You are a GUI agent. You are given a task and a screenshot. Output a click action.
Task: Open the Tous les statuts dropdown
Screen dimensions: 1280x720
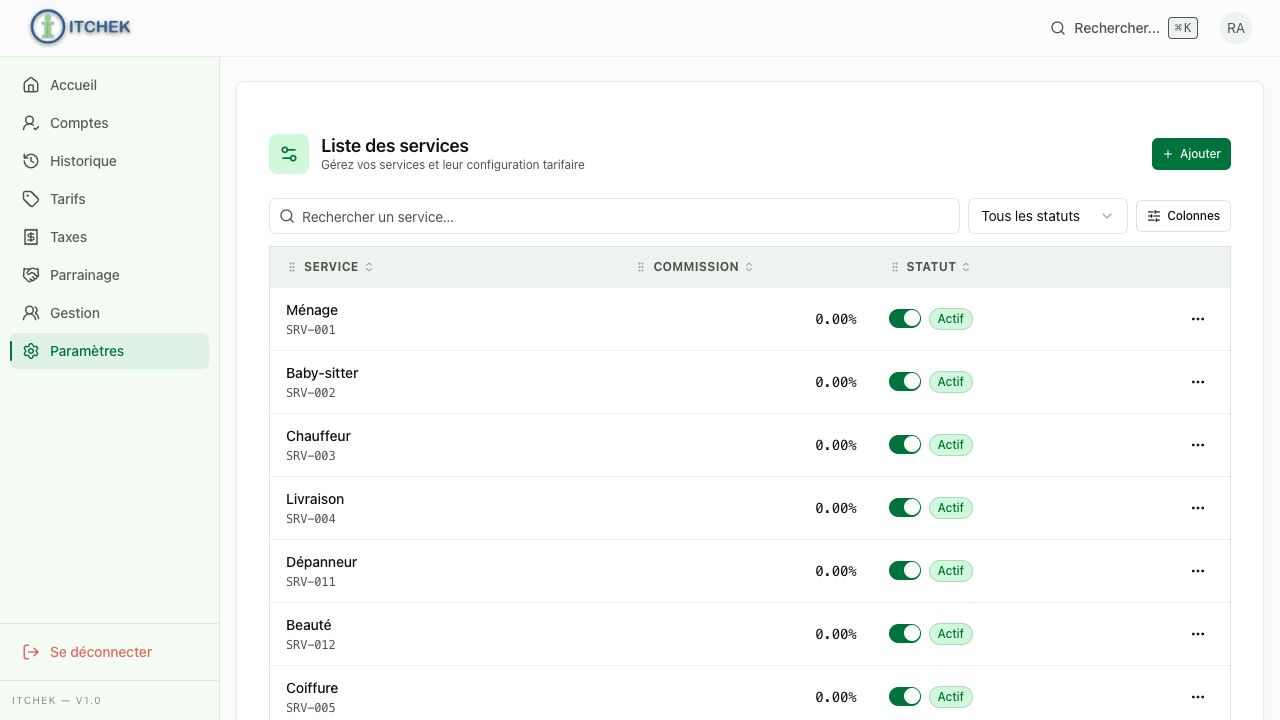click(x=1047, y=216)
